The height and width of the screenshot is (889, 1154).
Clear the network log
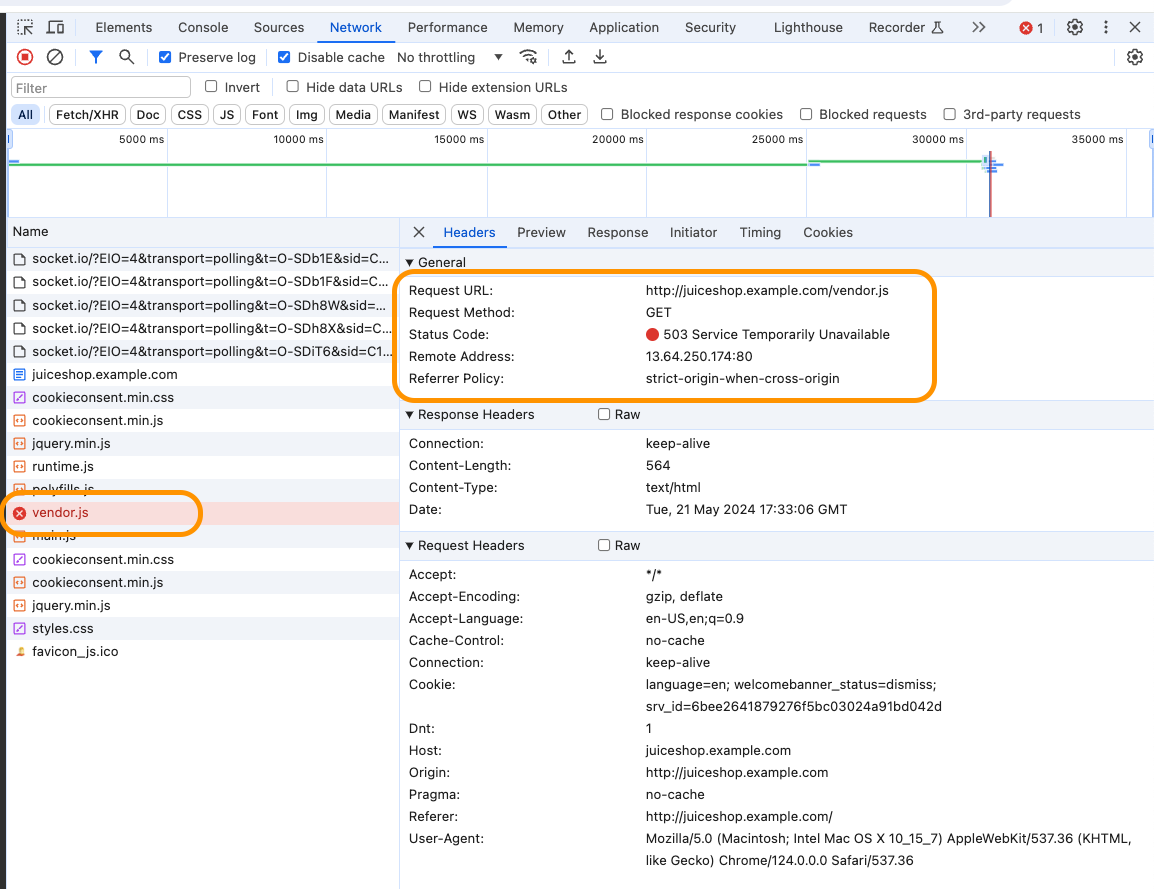click(x=55, y=57)
